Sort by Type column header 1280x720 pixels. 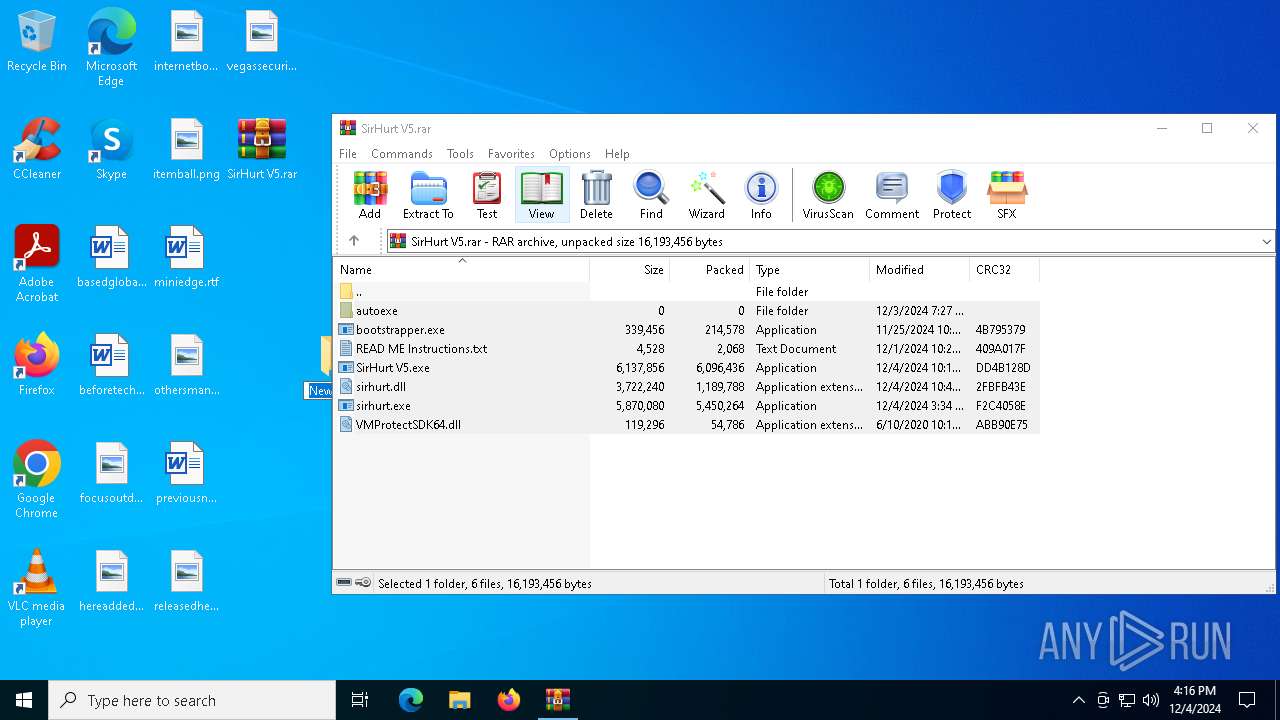[x=810, y=270]
